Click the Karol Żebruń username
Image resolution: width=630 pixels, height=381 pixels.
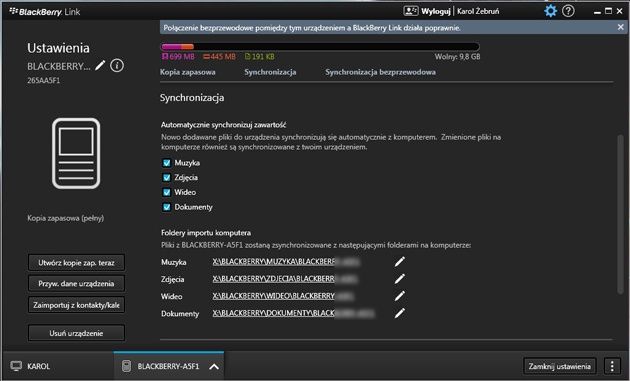(x=478, y=11)
